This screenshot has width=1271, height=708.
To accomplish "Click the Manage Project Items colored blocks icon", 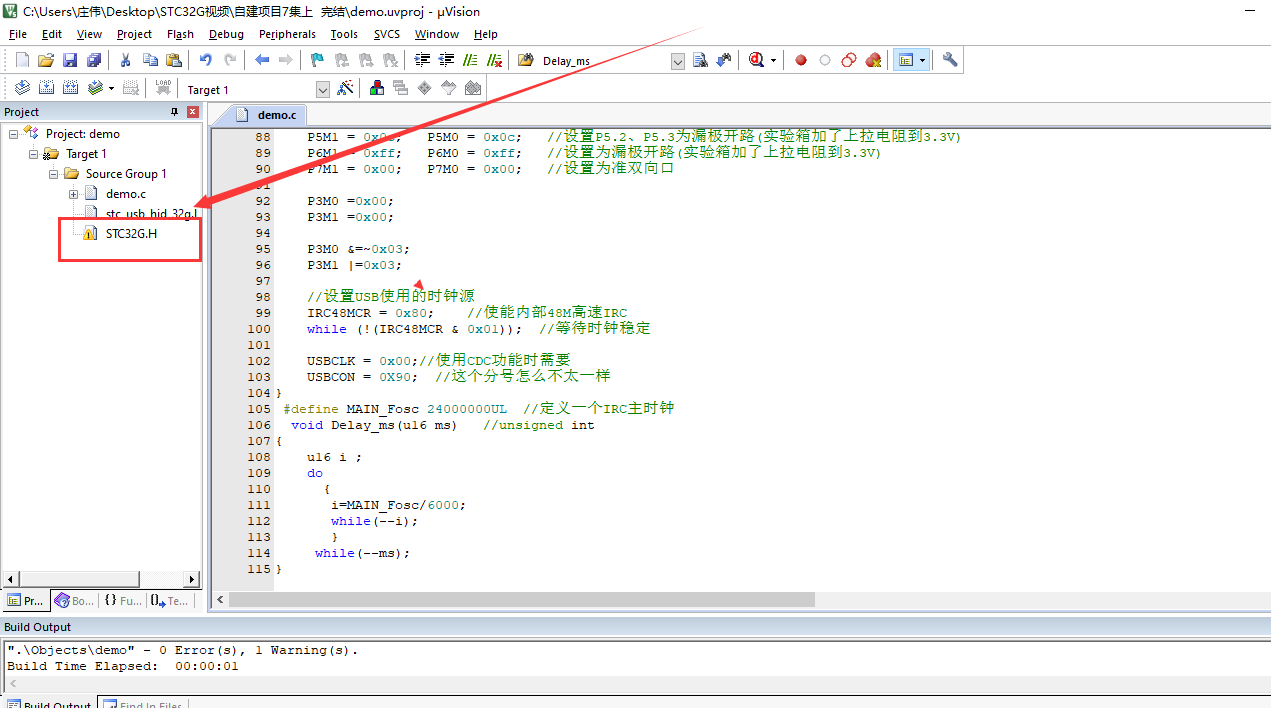I will pos(377,89).
